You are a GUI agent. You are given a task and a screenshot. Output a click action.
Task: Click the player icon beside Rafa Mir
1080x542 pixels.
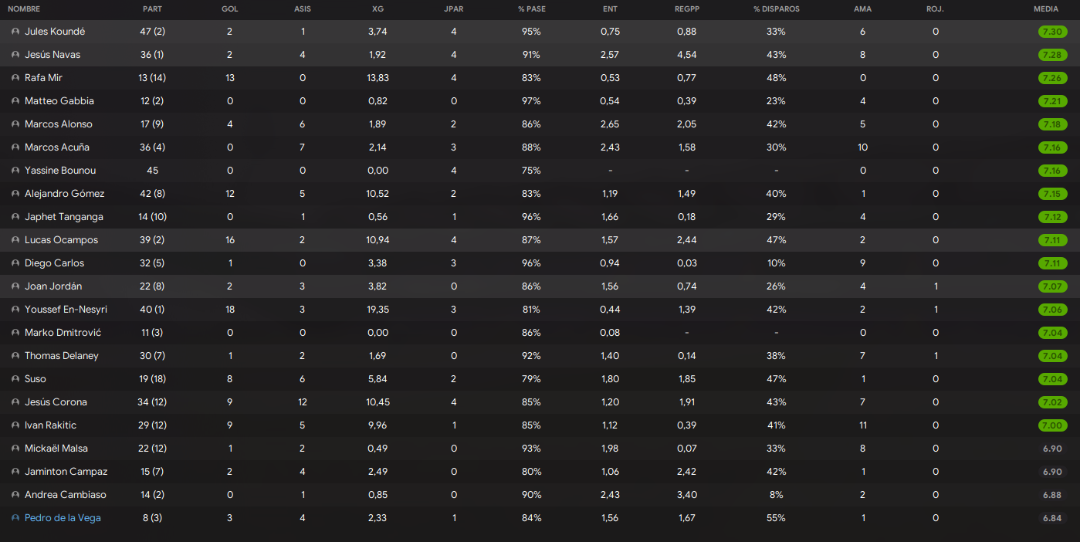point(15,78)
